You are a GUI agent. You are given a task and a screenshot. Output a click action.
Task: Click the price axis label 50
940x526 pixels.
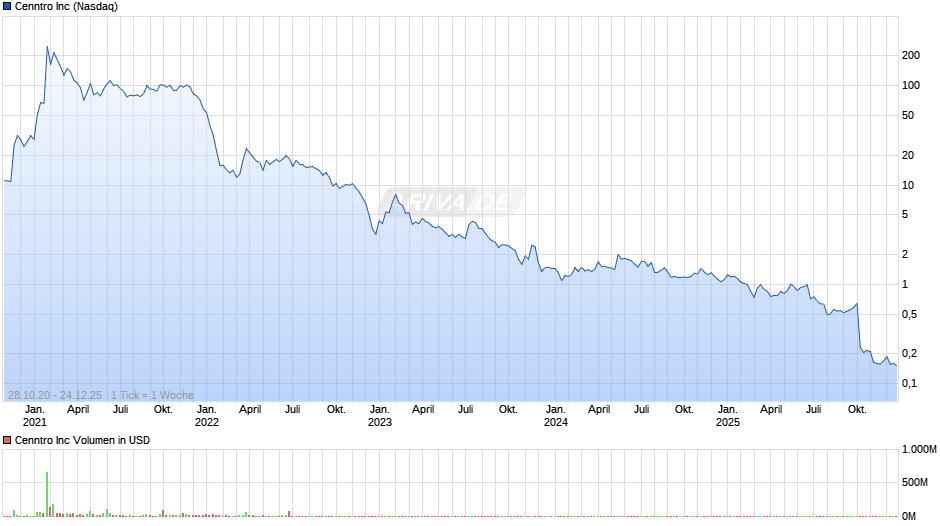(x=908, y=115)
